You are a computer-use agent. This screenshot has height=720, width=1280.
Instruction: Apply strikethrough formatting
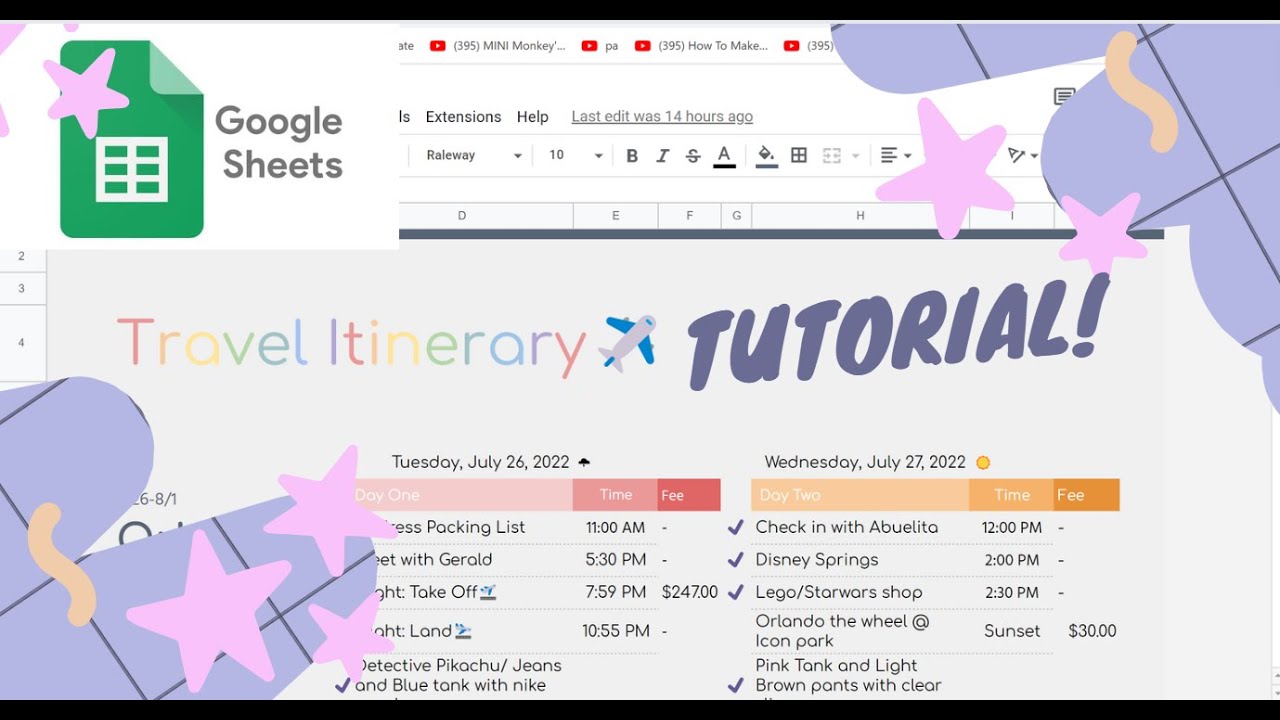pos(693,155)
